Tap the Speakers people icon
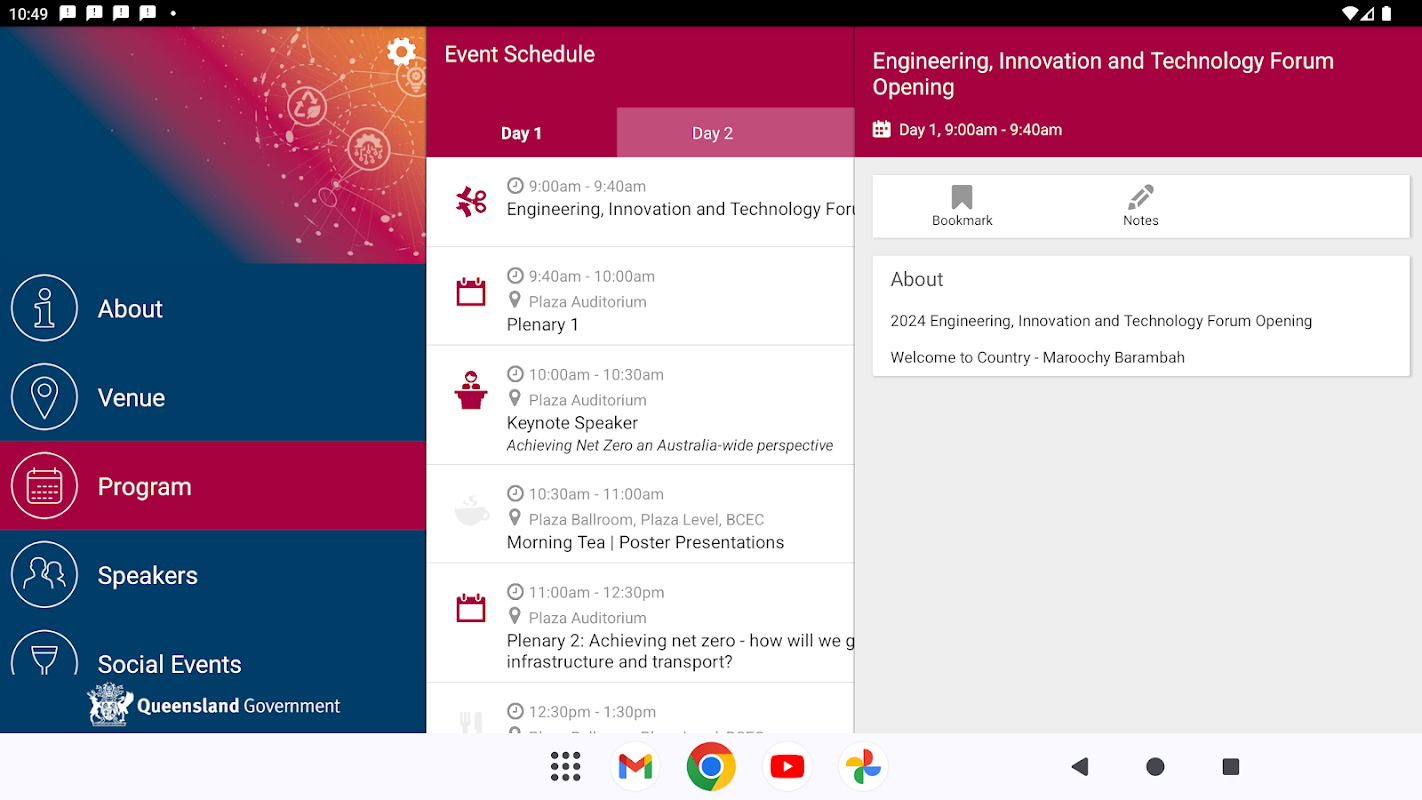Viewport: 1422px width, 800px height. coord(44,575)
